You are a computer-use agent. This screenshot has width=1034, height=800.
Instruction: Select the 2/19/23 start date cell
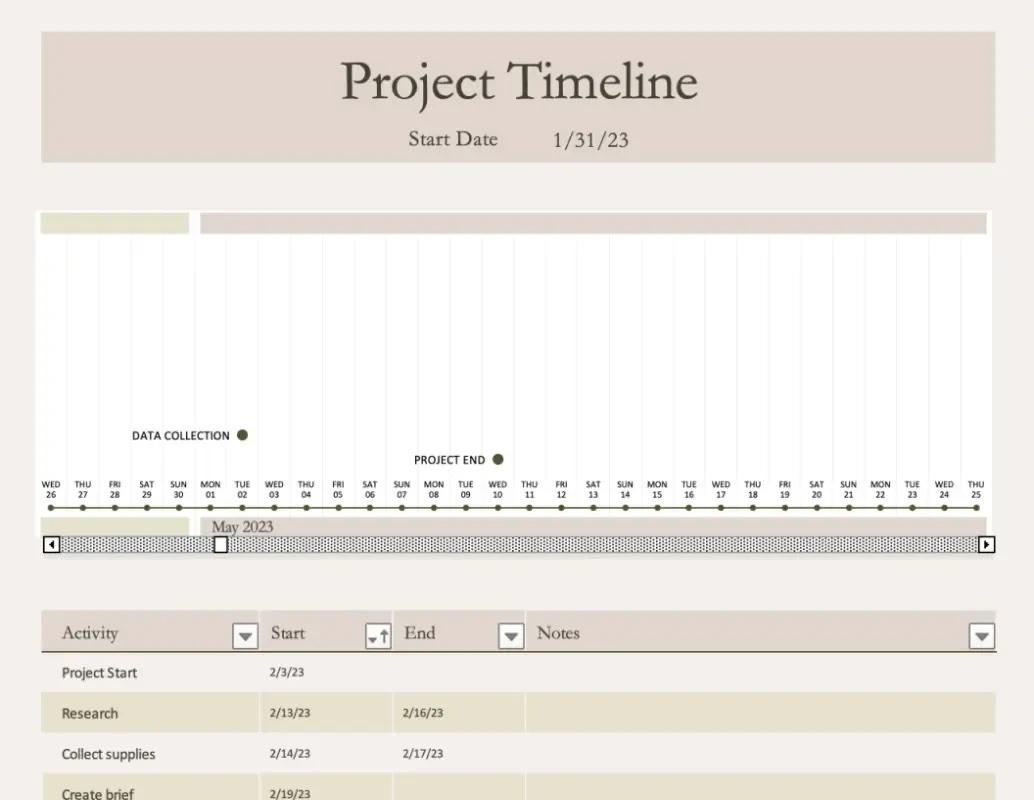326,787
